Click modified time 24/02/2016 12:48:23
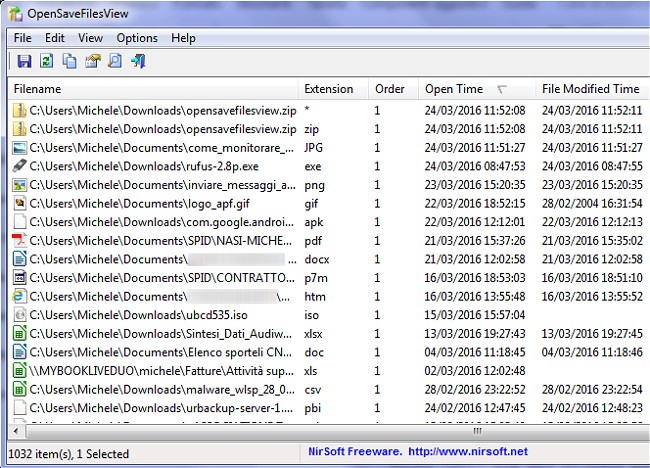 pyautogui.click(x=592, y=408)
